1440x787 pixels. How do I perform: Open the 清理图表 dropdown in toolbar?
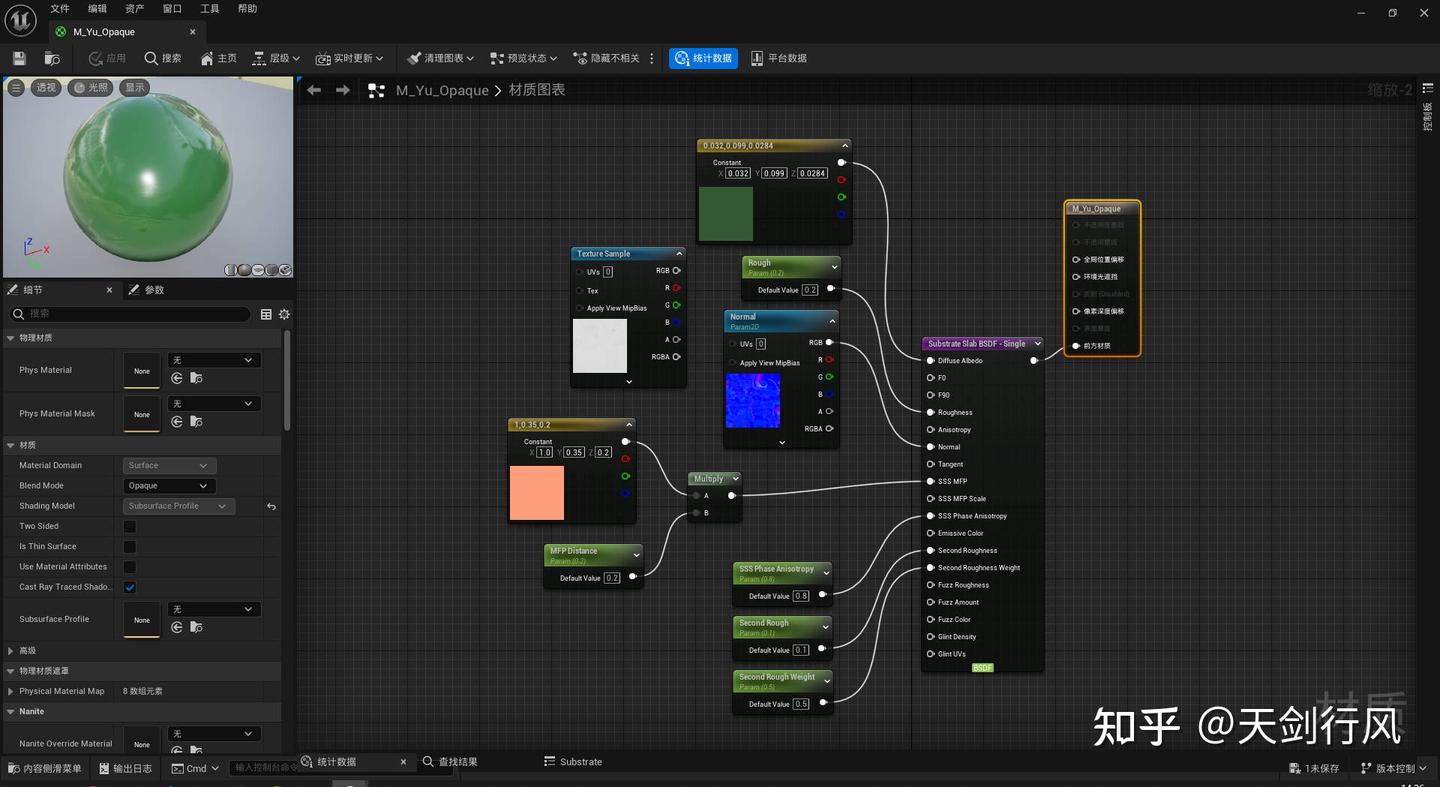441,58
